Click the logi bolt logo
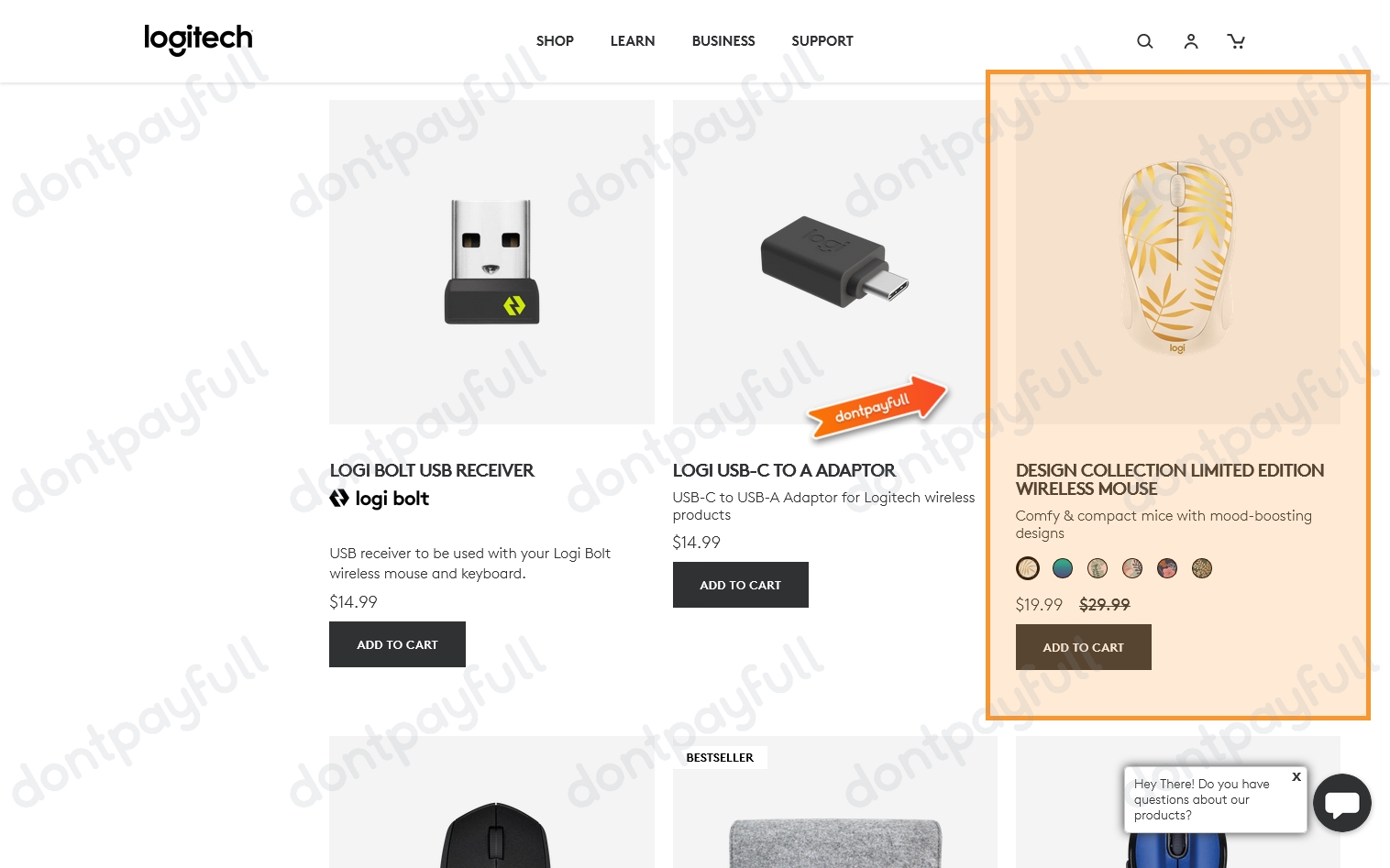Image resolution: width=1390 pixels, height=868 pixels. pos(379,499)
